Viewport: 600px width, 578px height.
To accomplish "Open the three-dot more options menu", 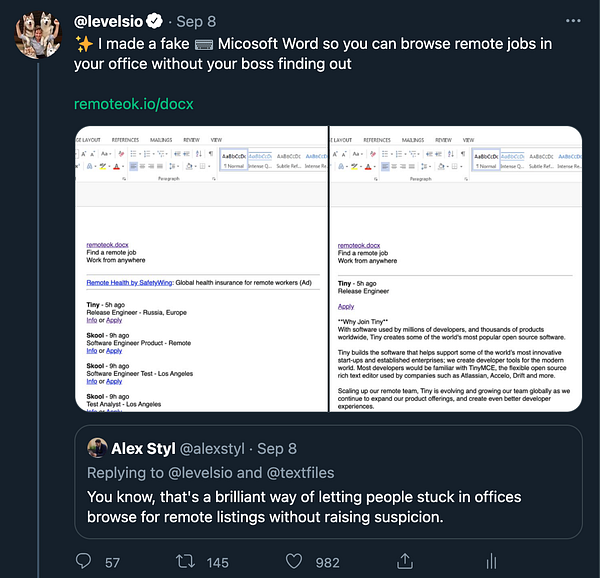I will pos(571,20).
